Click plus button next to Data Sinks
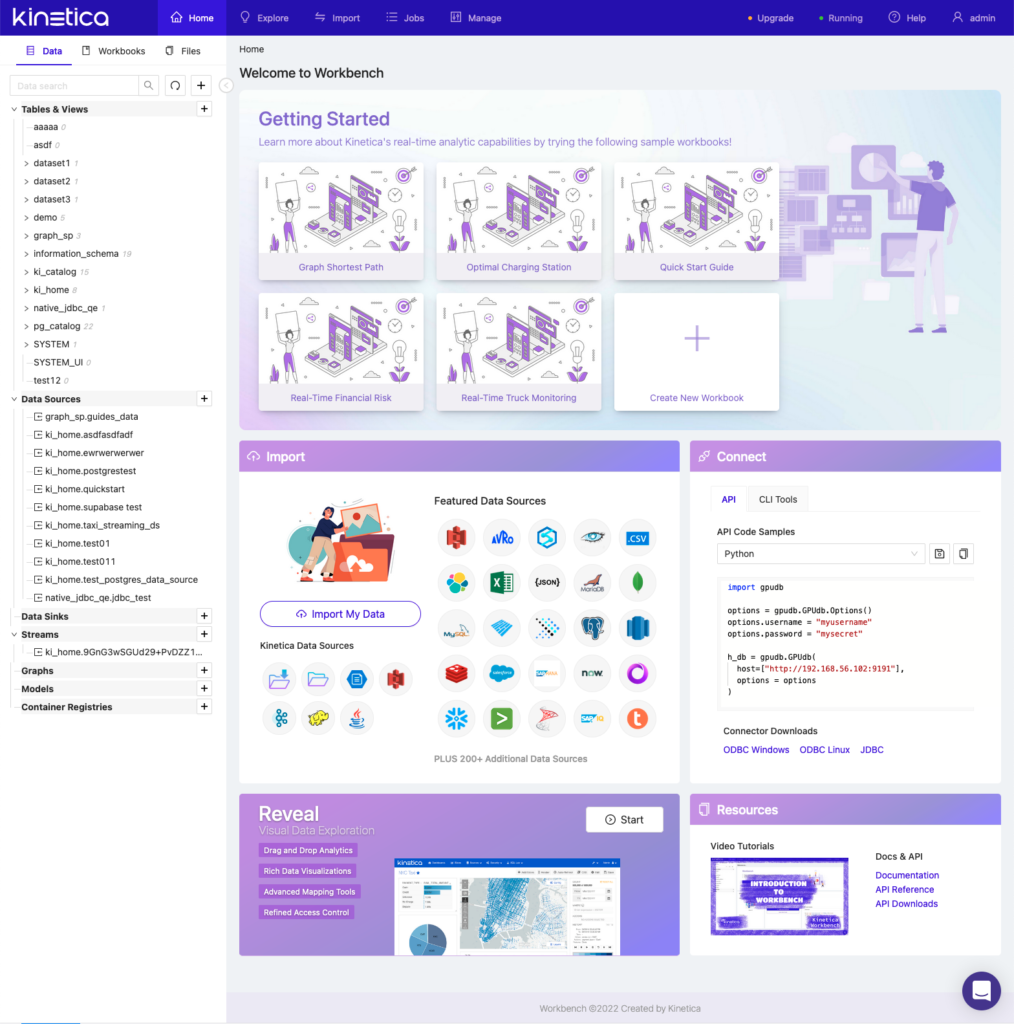Image resolution: width=1014 pixels, height=1024 pixels. click(x=204, y=617)
